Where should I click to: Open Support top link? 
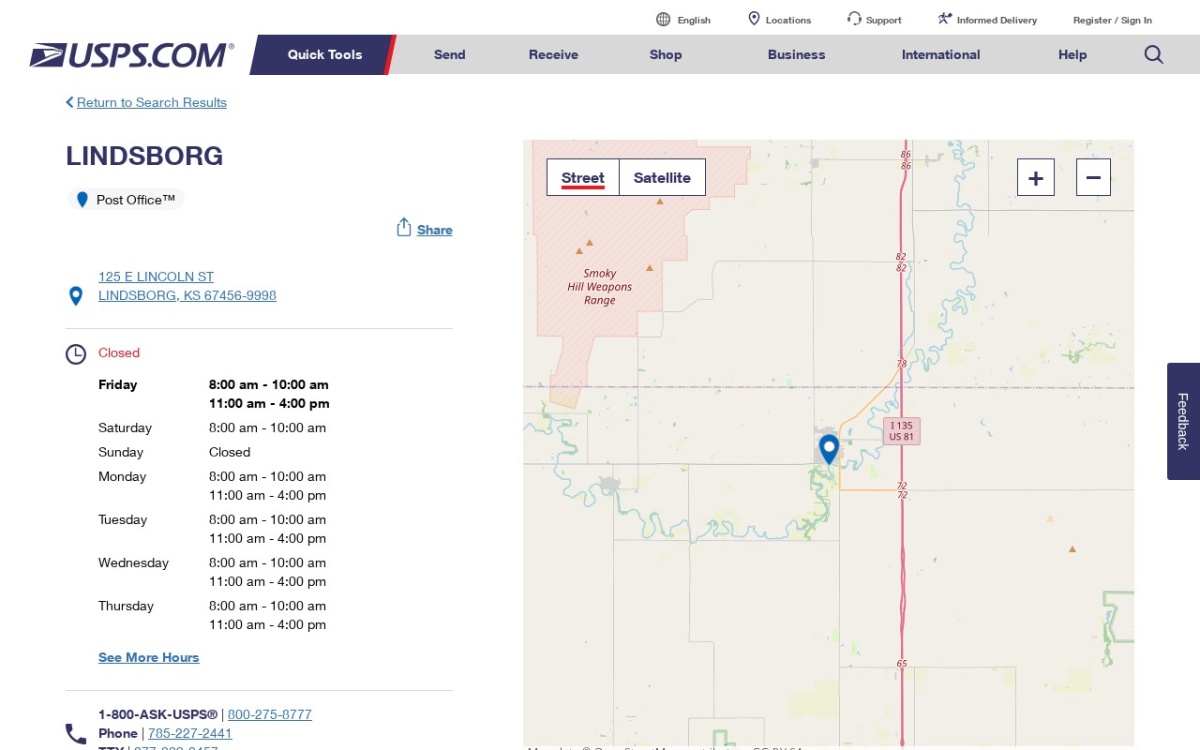(884, 20)
